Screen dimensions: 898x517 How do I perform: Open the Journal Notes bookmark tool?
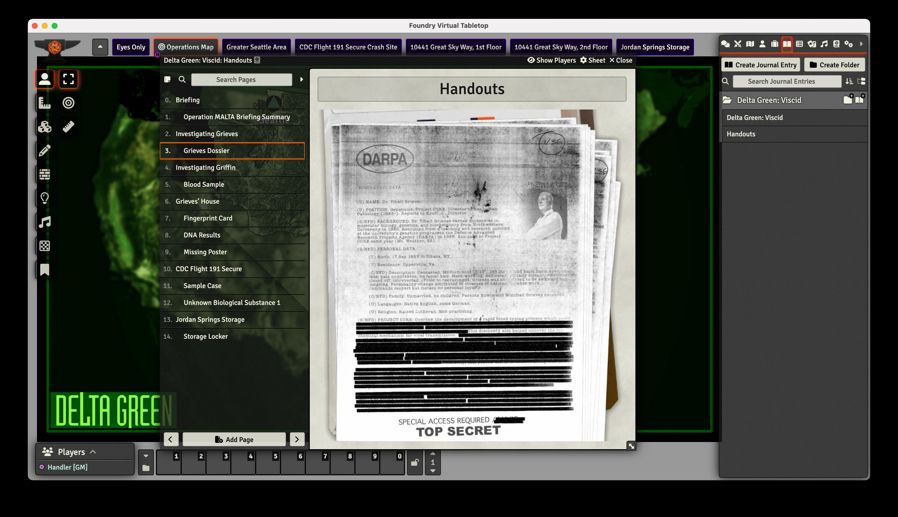pos(44,270)
